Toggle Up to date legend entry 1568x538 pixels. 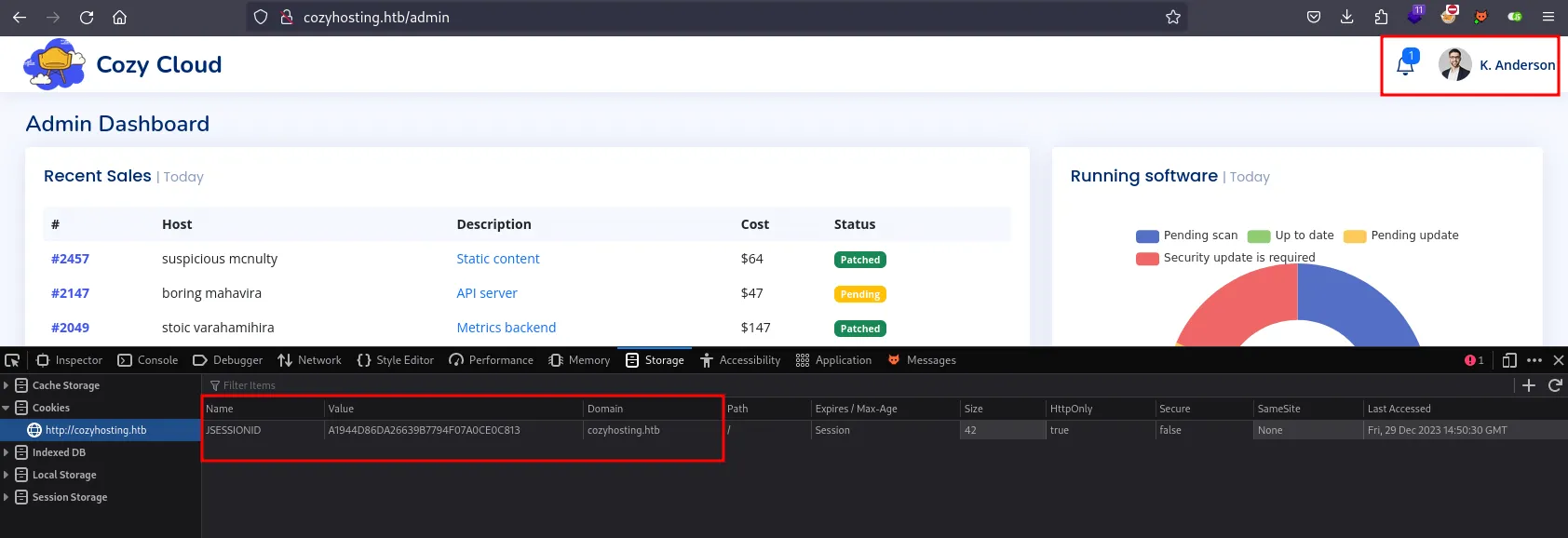[x=1291, y=235]
